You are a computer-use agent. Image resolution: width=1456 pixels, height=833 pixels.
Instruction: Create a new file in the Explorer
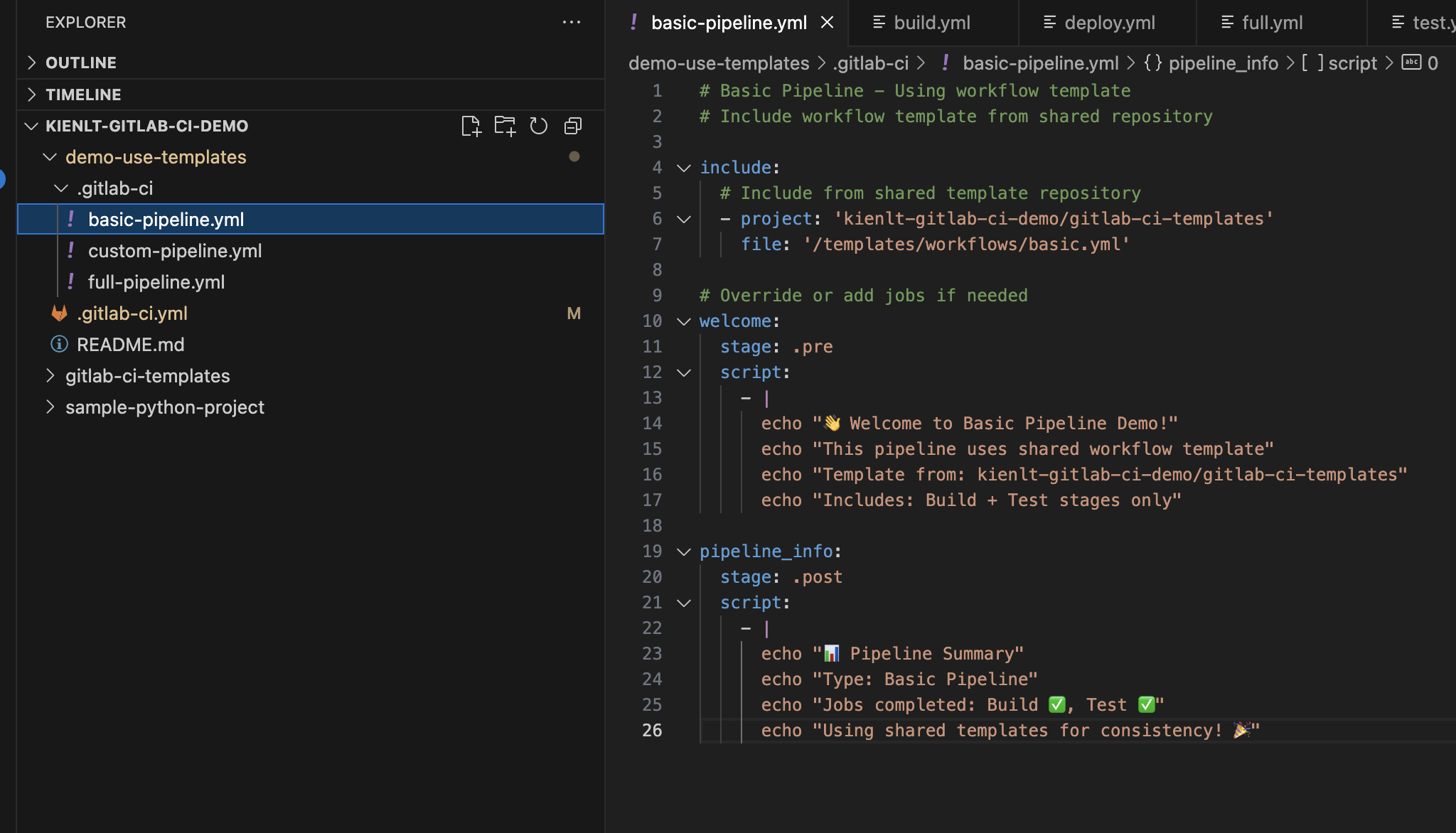point(471,126)
